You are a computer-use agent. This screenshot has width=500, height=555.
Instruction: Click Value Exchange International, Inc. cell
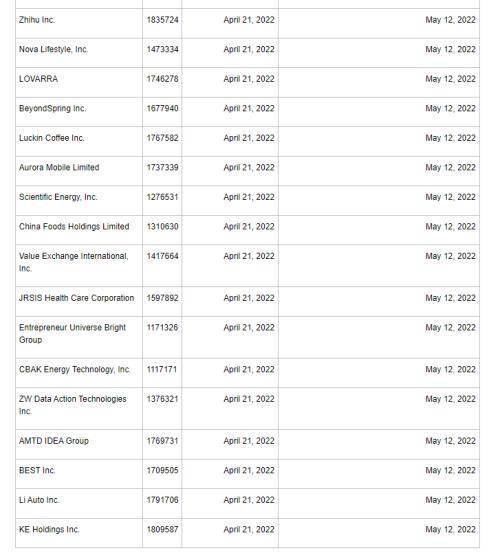tap(74, 262)
